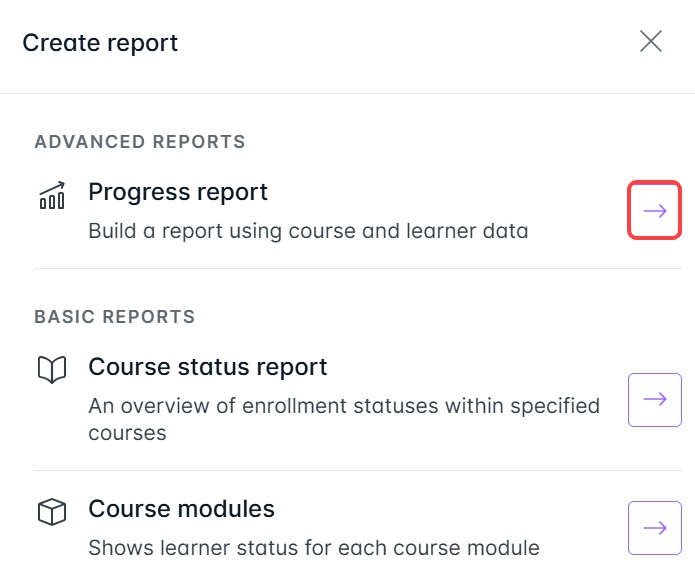Choose the "Course status report" title
Screen dimensions: 695x573
[208, 367]
